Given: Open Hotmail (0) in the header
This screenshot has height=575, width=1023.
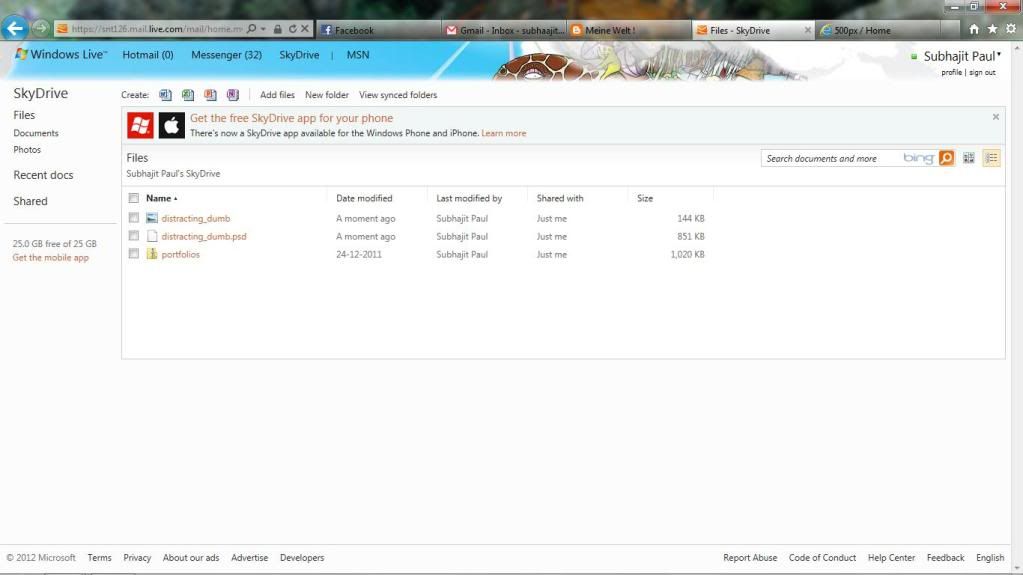Looking at the screenshot, I should 148,55.
